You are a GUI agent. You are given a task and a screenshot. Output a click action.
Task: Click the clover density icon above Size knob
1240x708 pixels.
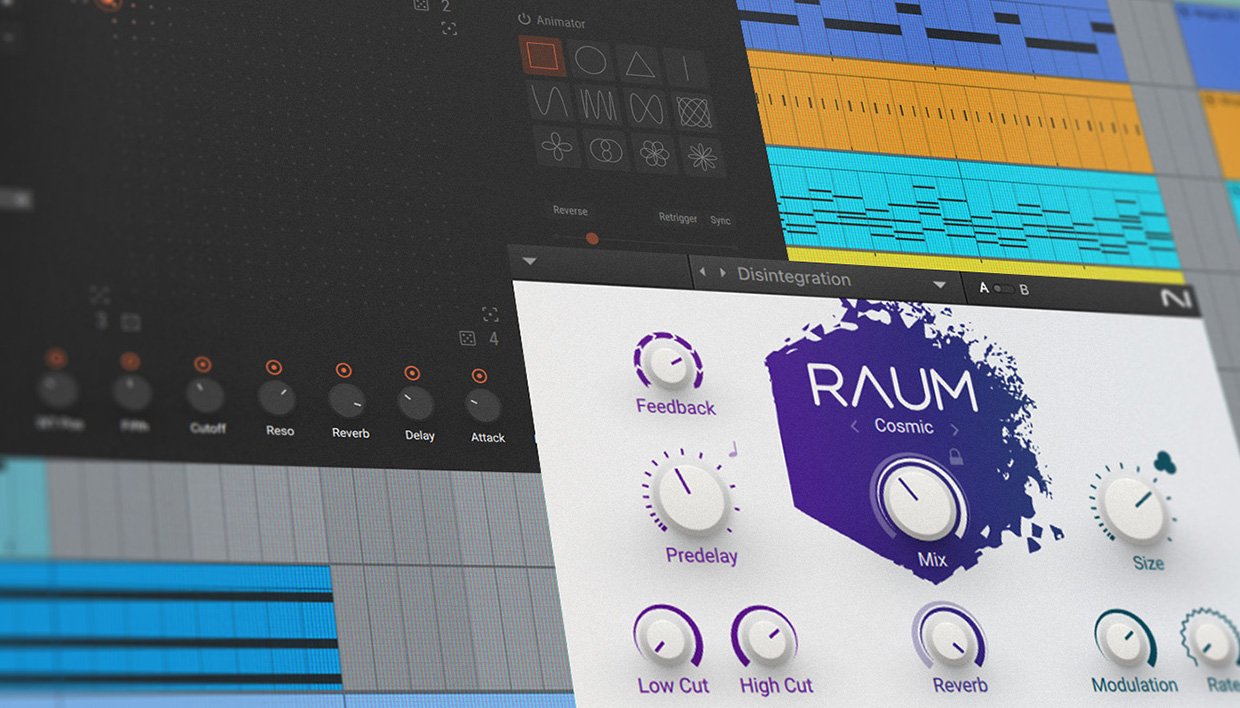coord(1164,462)
